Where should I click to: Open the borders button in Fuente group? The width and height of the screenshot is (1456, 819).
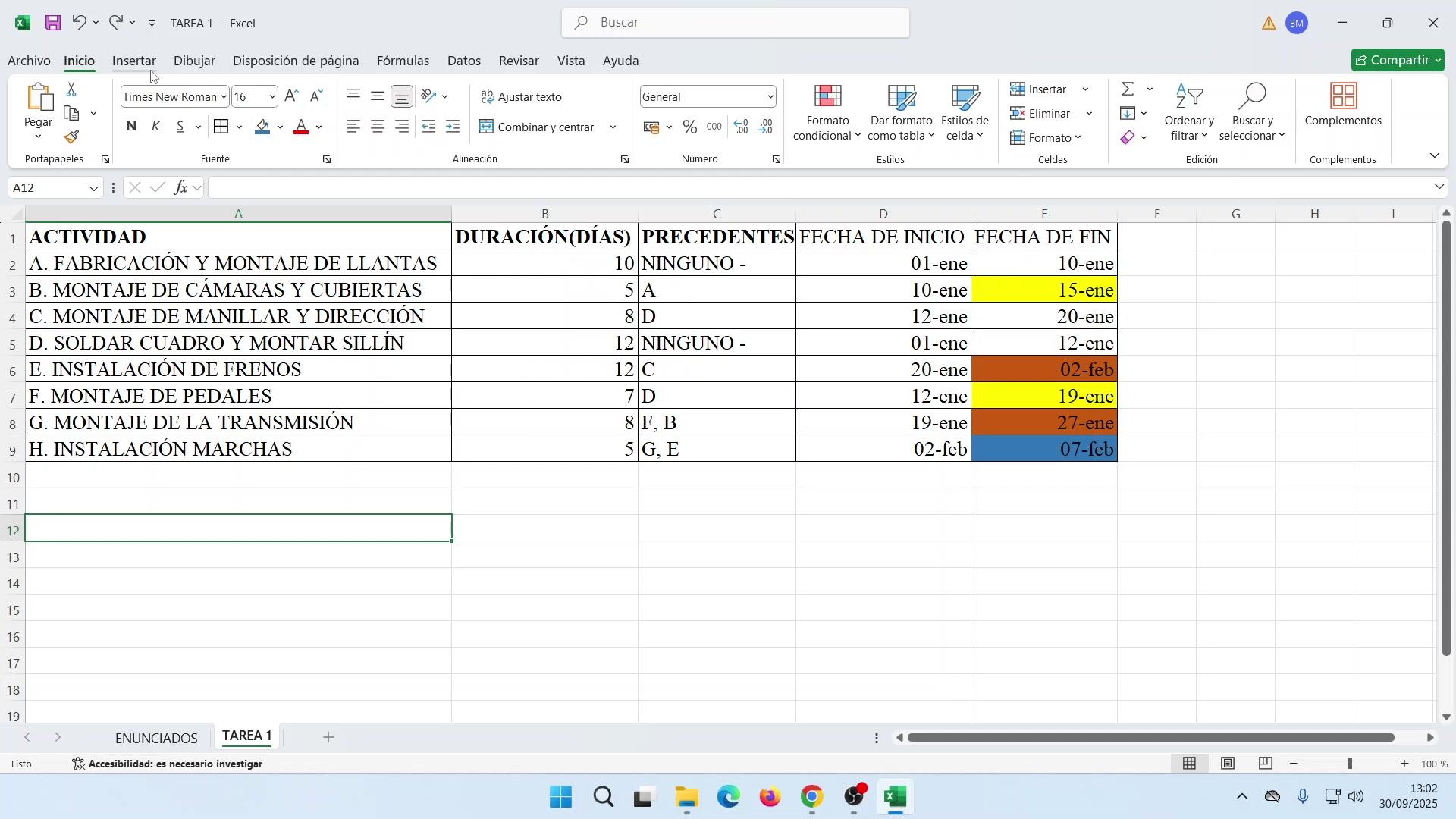[x=221, y=127]
